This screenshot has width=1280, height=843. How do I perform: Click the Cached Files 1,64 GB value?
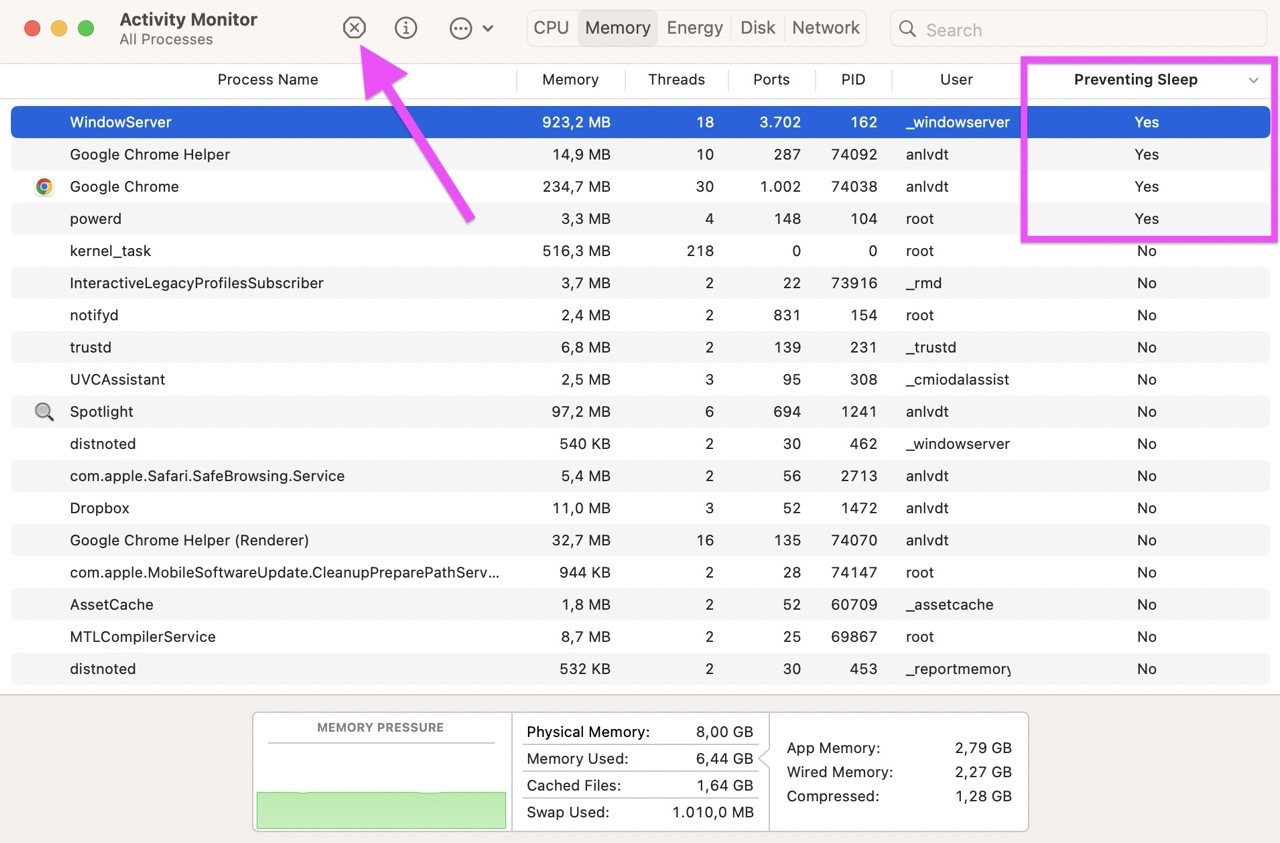coord(725,786)
